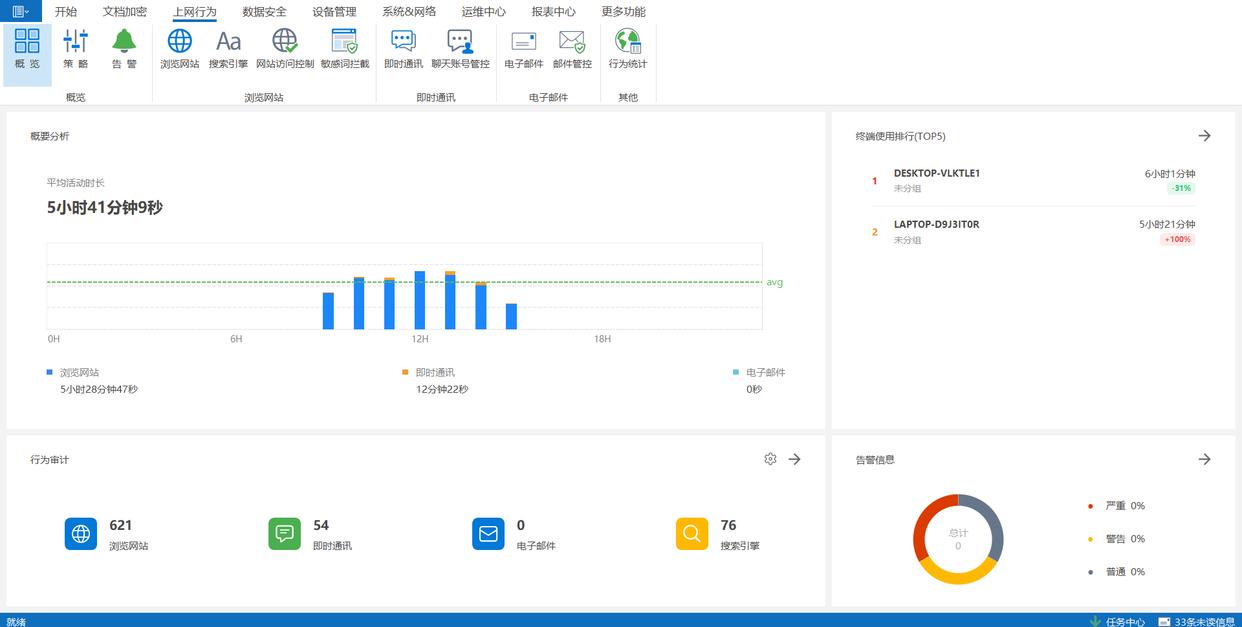The width and height of the screenshot is (1242, 627).
Task: Switch to the 运维中心 tab
Action: pyautogui.click(x=483, y=12)
